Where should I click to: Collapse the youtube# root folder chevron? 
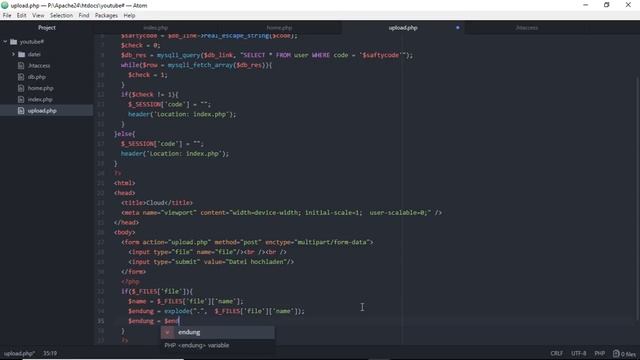(5, 42)
